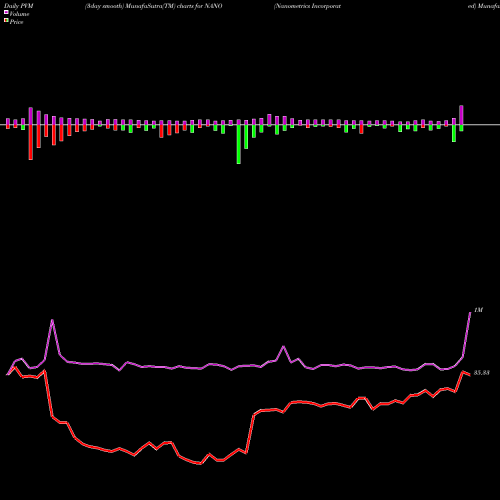Click the last magenta bar at right end
Screen dimensions: 500x500
point(461,115)
